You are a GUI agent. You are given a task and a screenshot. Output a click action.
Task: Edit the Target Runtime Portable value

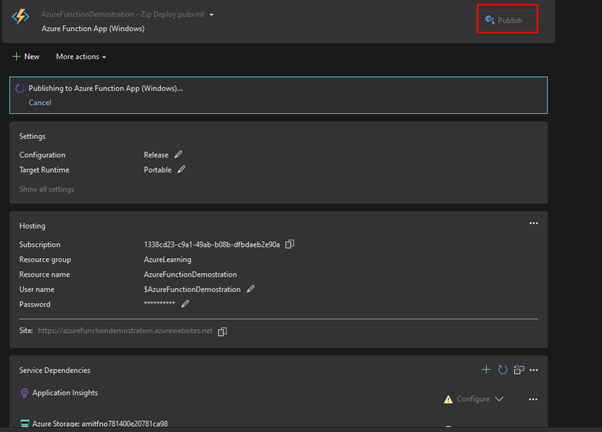click(x=181, y=169)
